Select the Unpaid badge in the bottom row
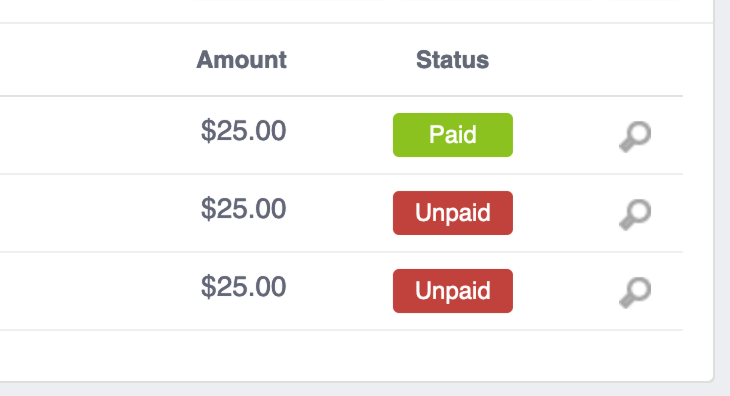730x396 pixels. (x=453, y=291)
